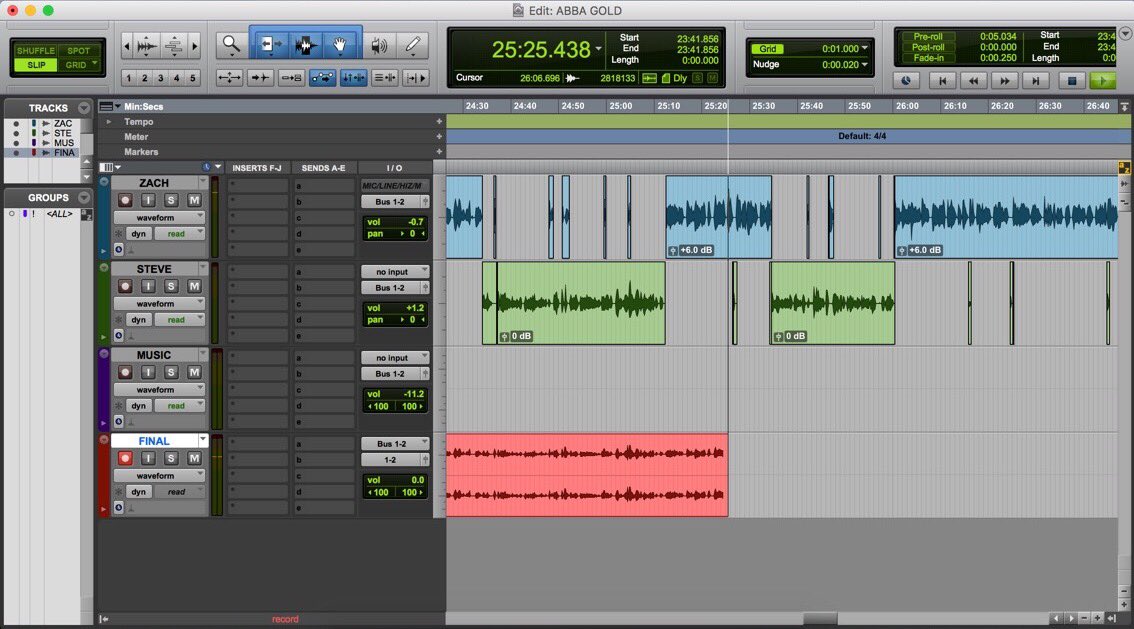
Task: Open the SENDS A-E column header
Action: (323, 168)
